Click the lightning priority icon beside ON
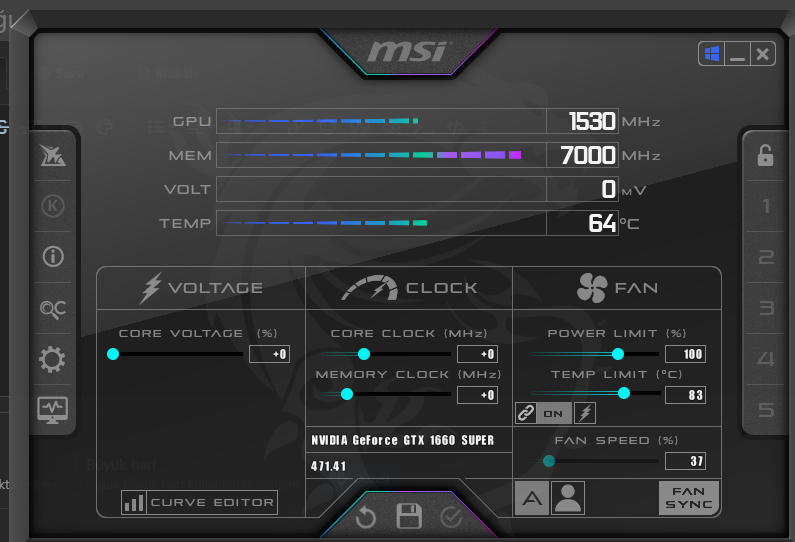The height and width of the screenshot is (542, 795). click(585, 413)
